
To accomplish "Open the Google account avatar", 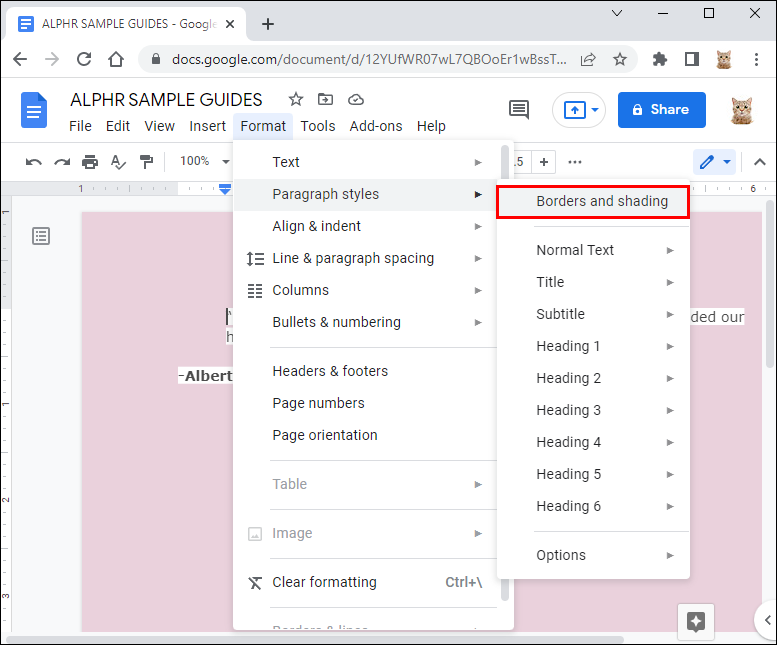I will pos(742,109).
